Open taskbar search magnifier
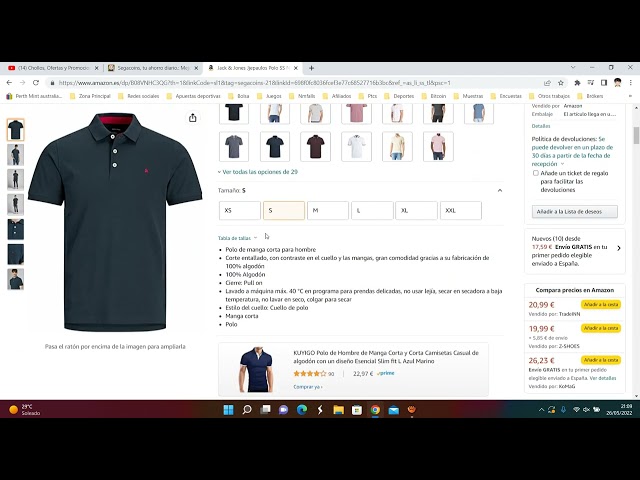 pos(247,409)
